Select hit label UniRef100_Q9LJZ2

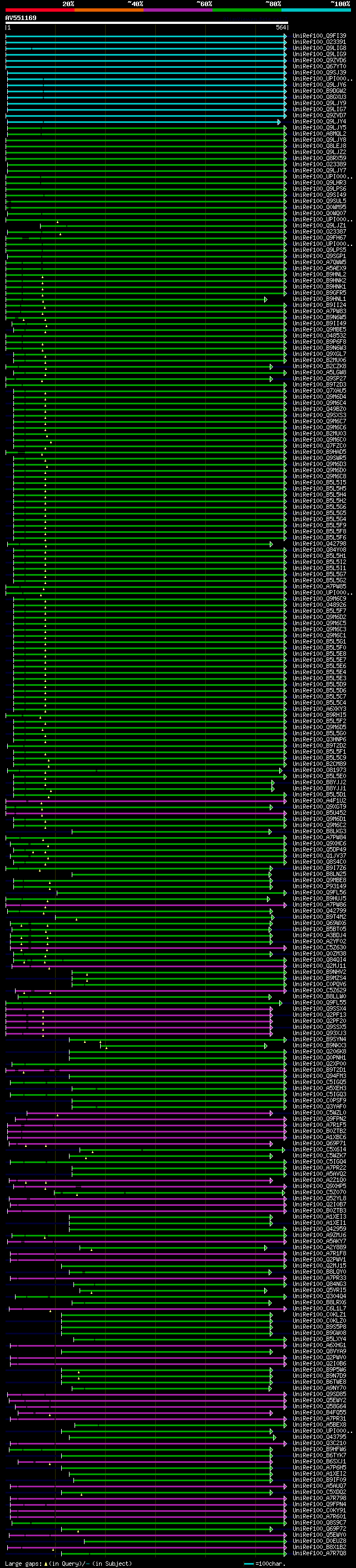319,152
